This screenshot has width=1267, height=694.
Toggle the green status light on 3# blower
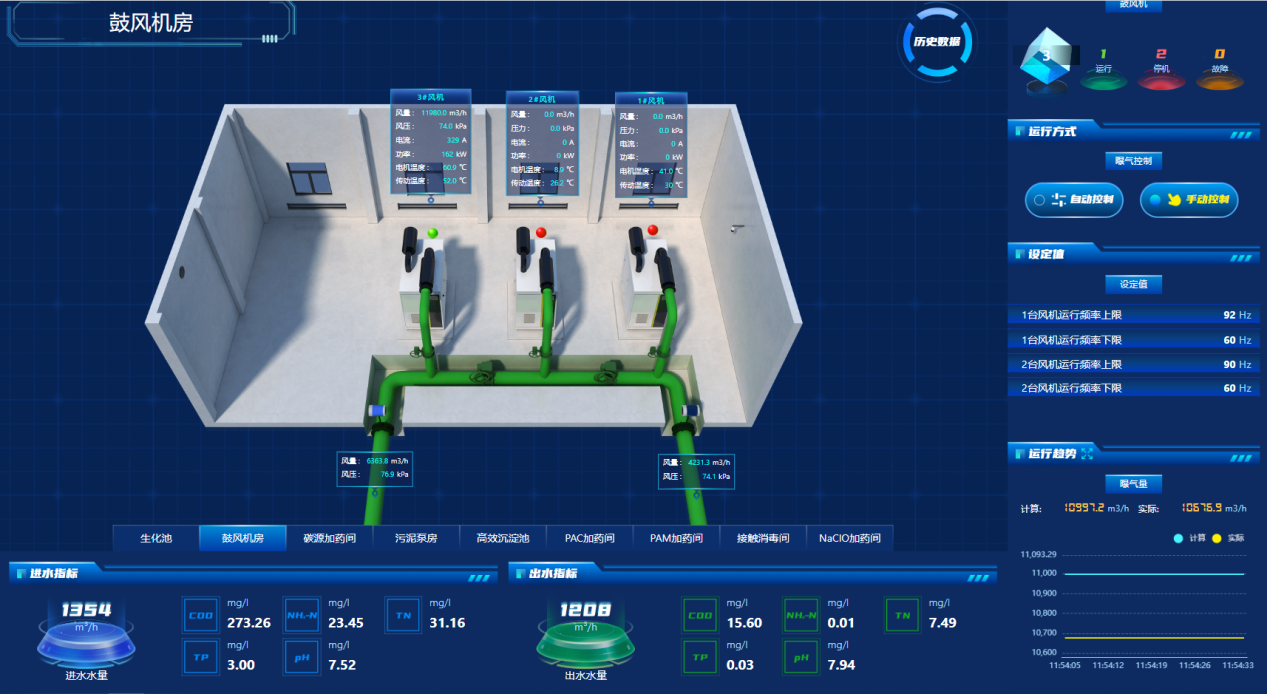(433, 233)
